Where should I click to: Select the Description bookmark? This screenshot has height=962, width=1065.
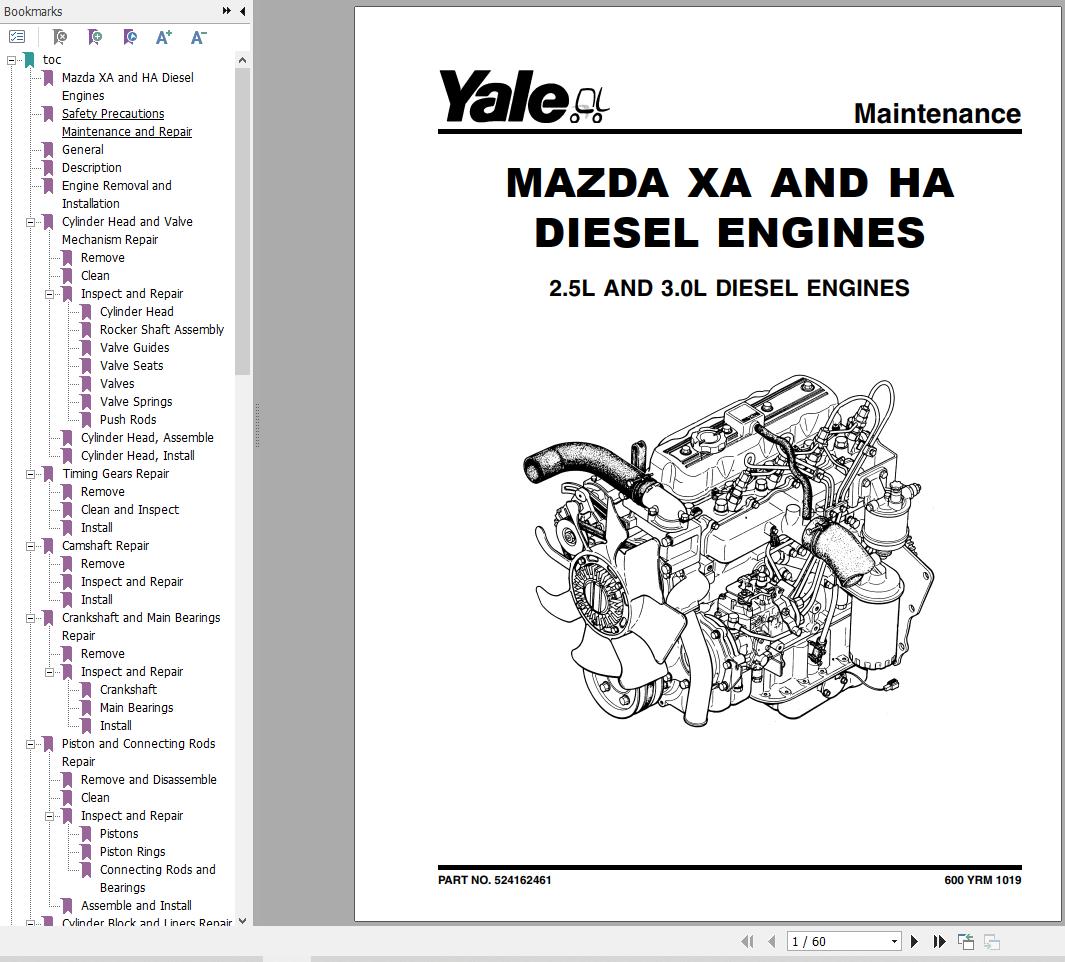pos(91,167)
